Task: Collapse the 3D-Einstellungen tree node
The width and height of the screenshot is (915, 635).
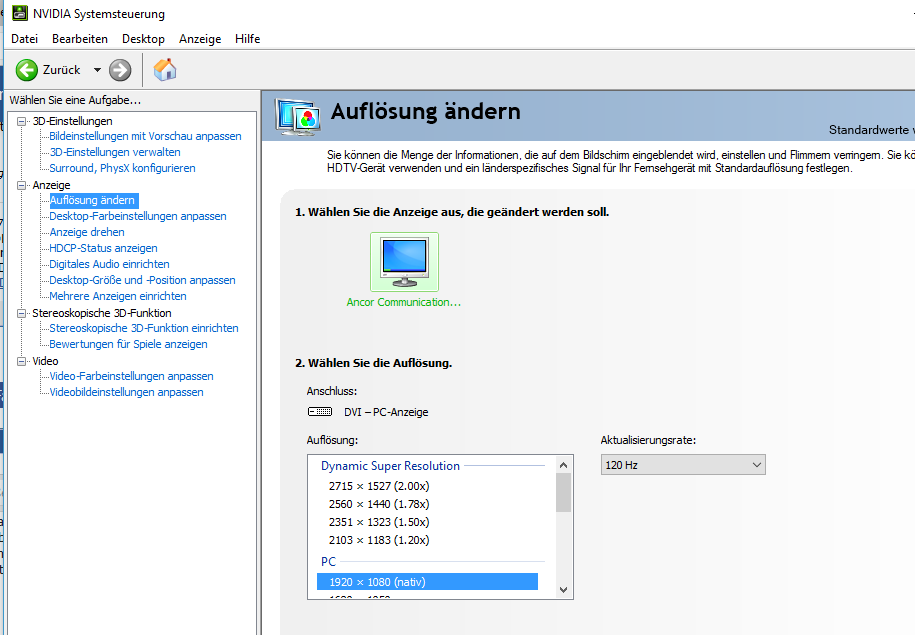Action: tap(22, 121)
